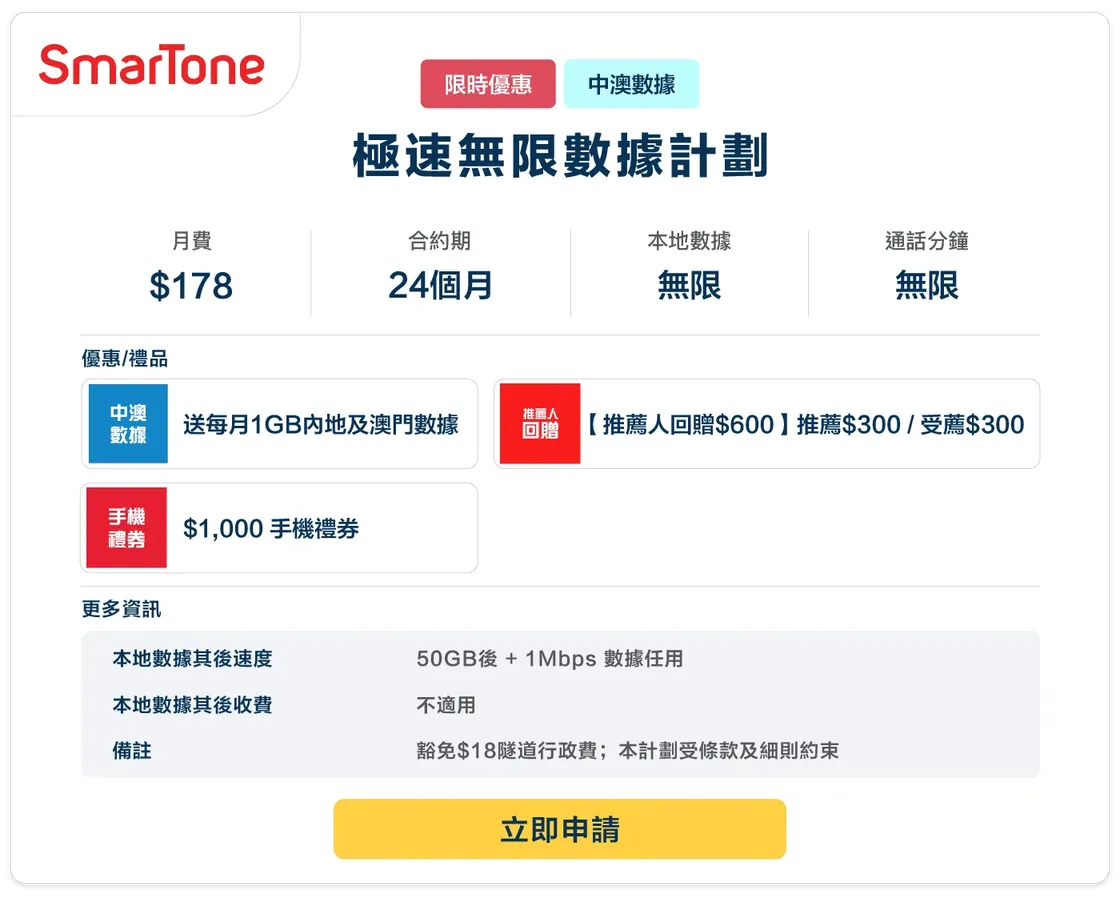Click the 24個月 contract period value

441,286
